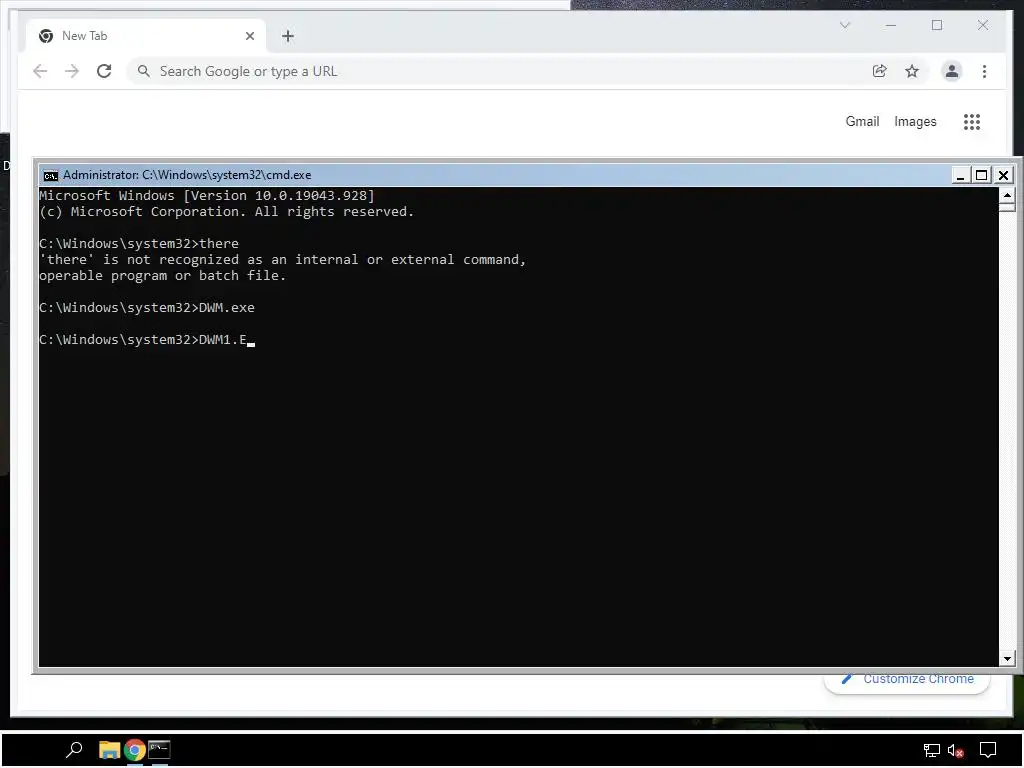Switch to Chrome via taskbar icon
This screenshot has height=768, width=1024.
pos(135,750)
